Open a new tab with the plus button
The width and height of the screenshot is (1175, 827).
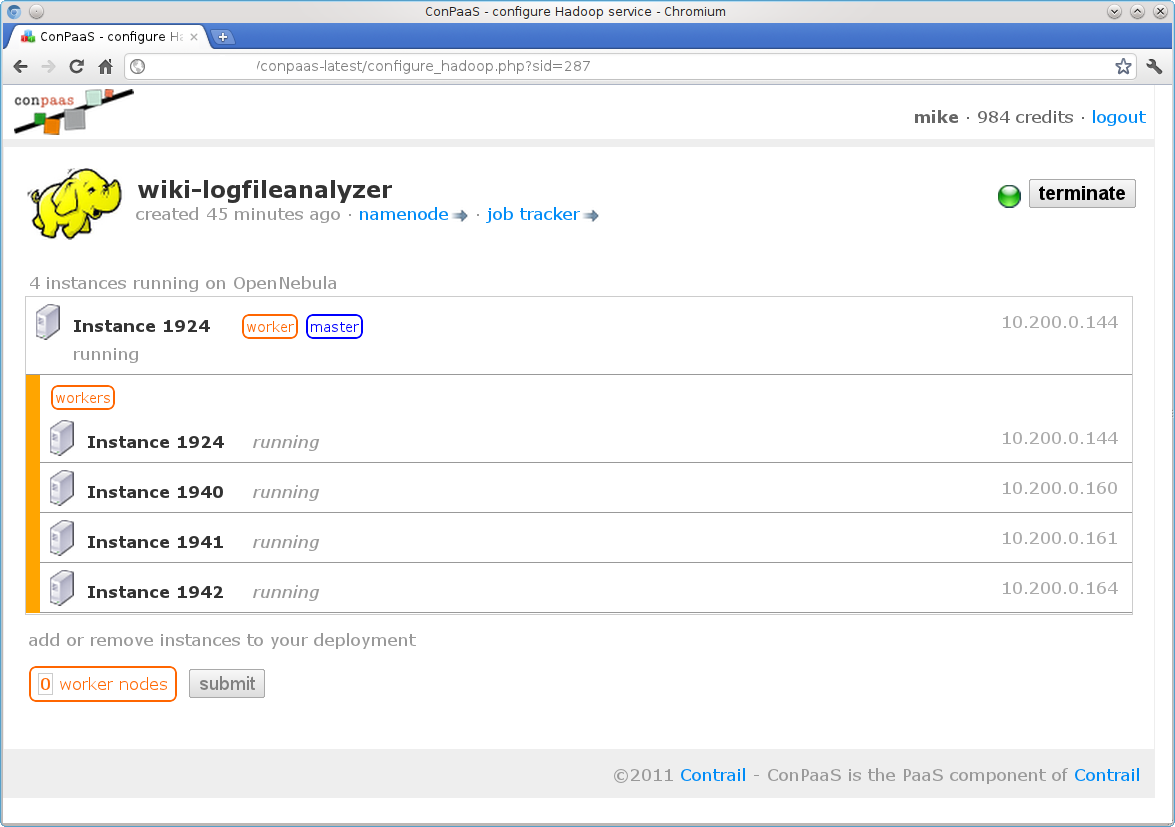tap(223, 37)
